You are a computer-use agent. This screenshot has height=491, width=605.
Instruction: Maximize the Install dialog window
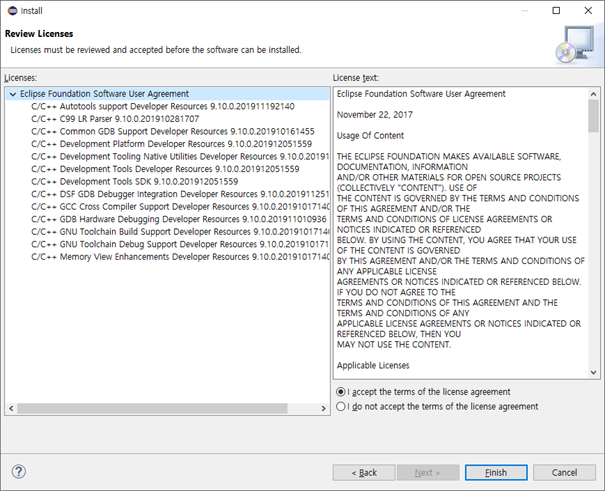[556, 11]
